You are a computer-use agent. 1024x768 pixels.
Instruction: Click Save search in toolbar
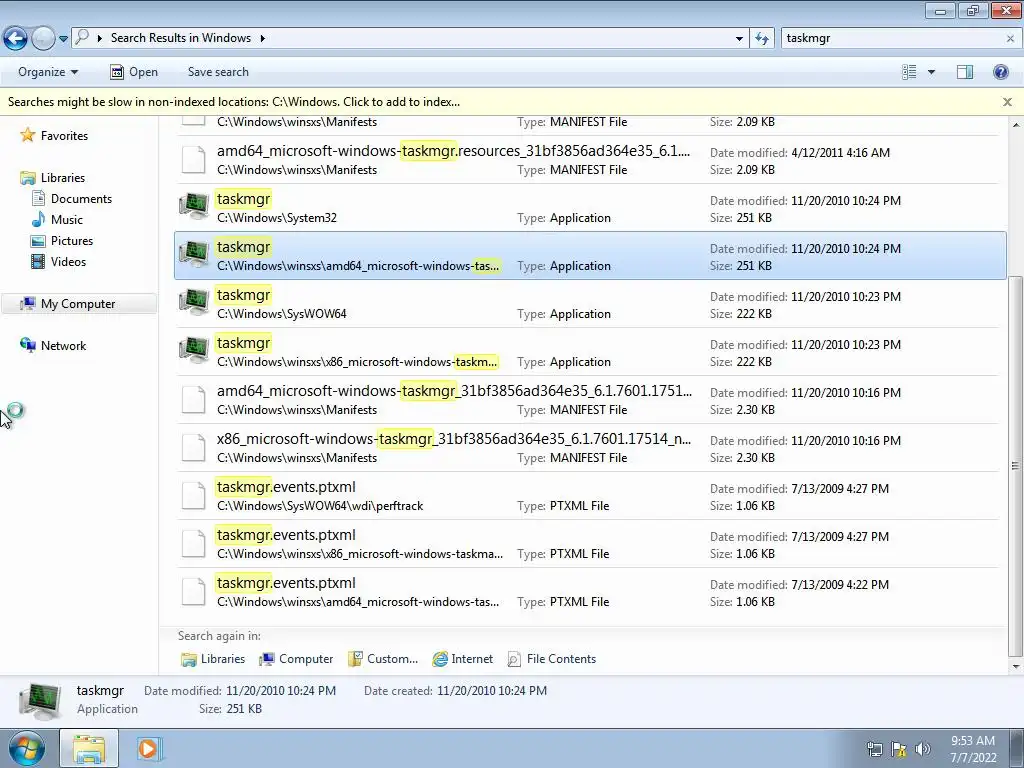(x=218, y=72)
